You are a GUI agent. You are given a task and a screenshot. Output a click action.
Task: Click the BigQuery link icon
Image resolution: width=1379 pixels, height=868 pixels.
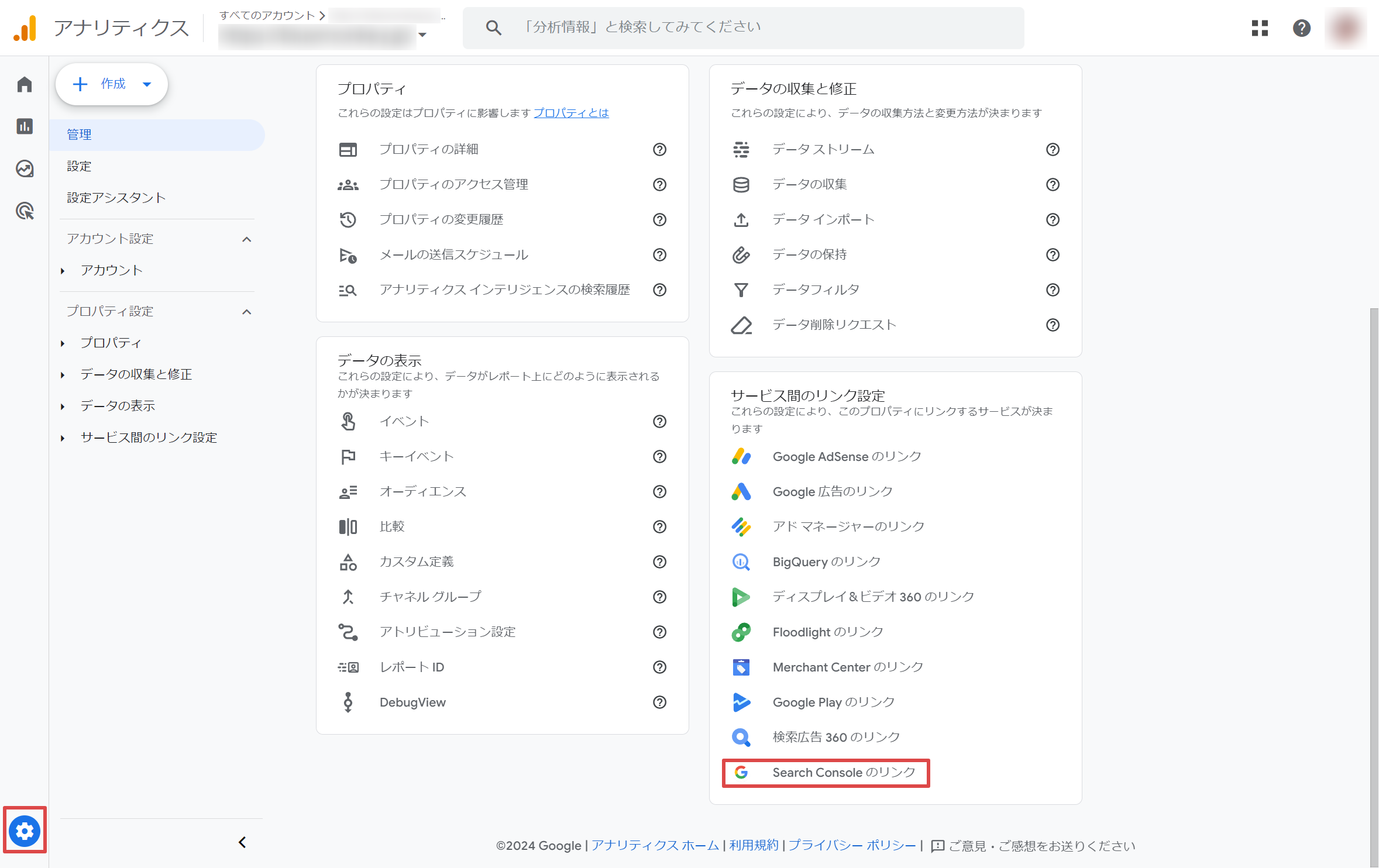pyautogui.click(x=741, y=562)
